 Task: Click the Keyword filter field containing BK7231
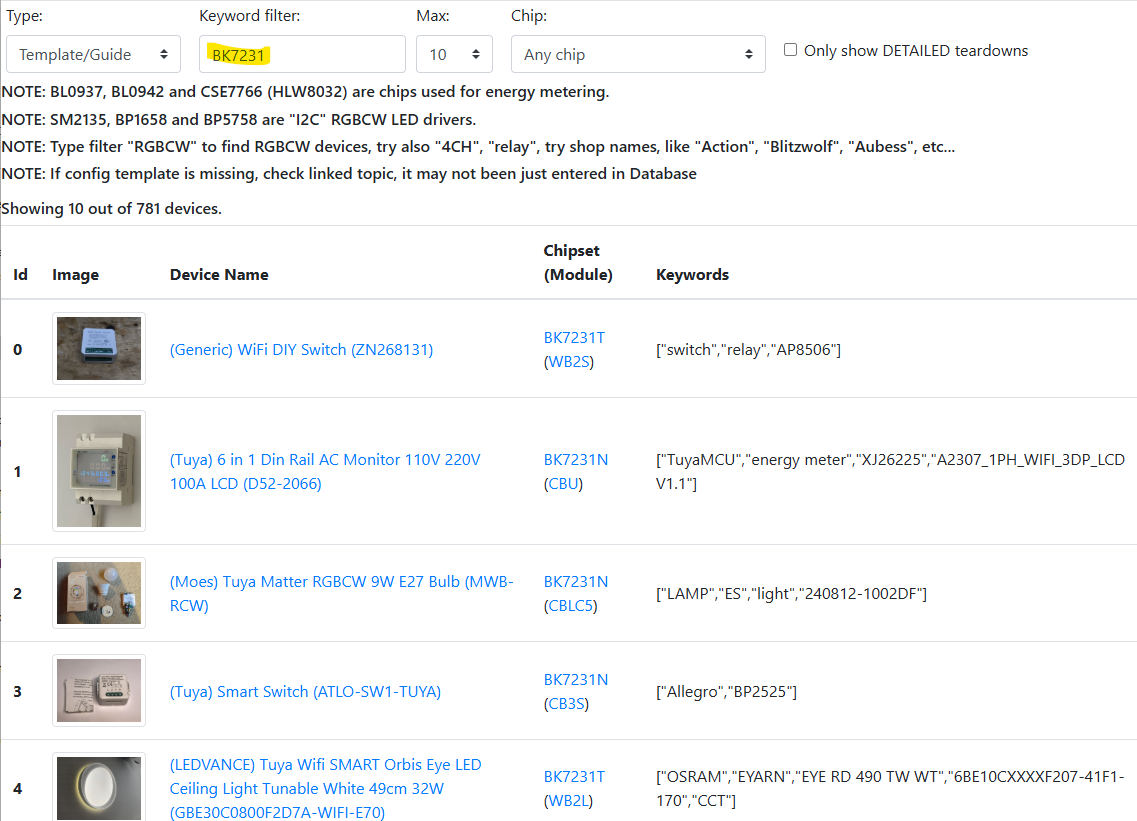pos(302,54)
